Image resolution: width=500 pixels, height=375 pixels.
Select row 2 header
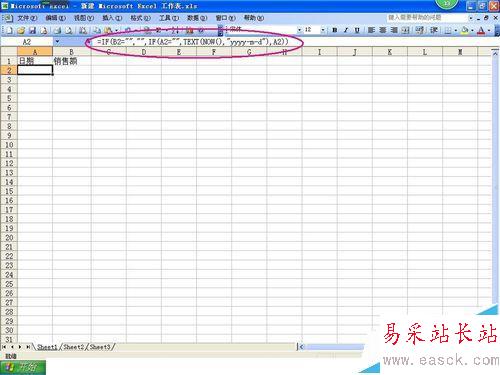[9, 70]
